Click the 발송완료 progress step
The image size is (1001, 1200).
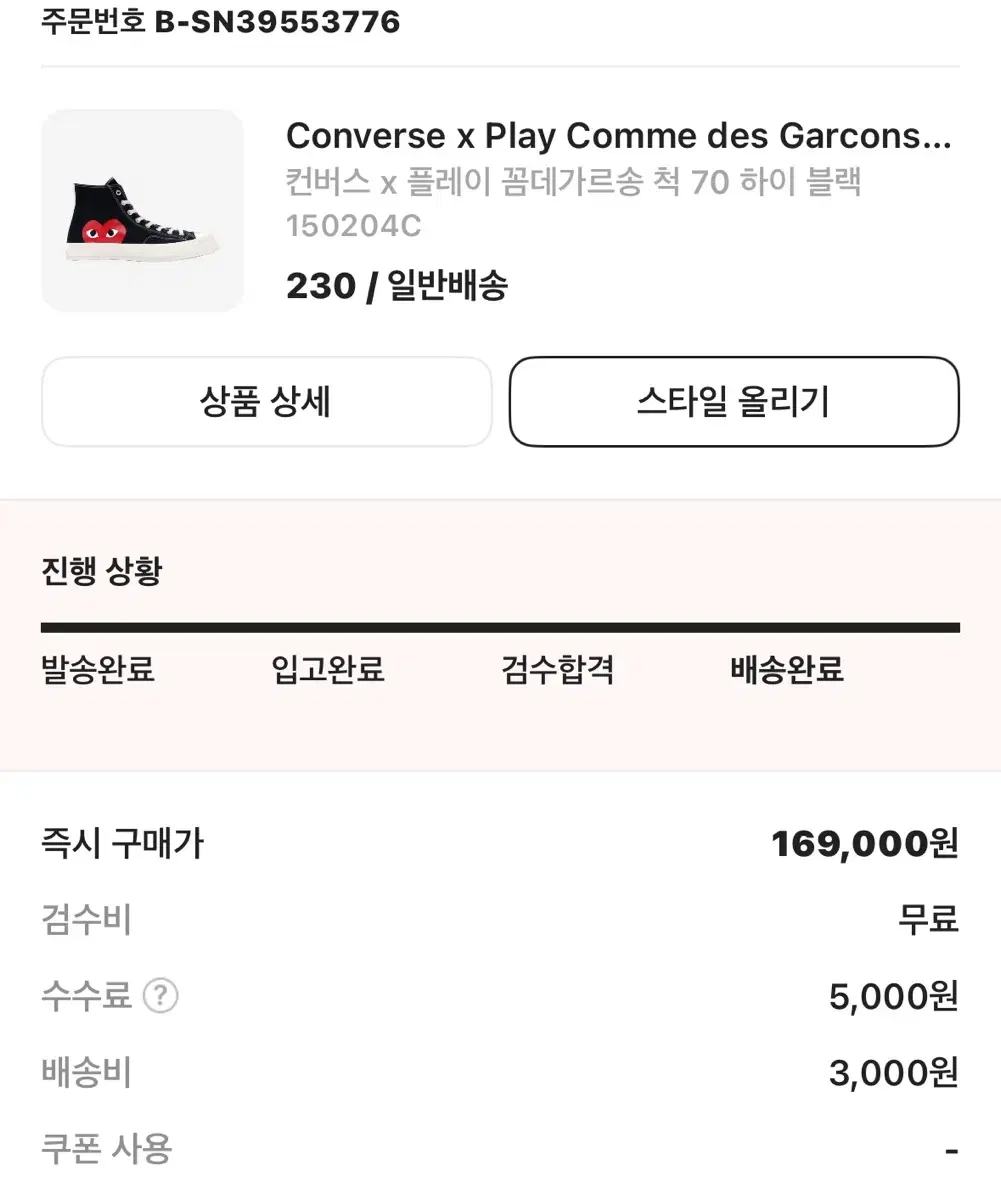pos(98,669)
